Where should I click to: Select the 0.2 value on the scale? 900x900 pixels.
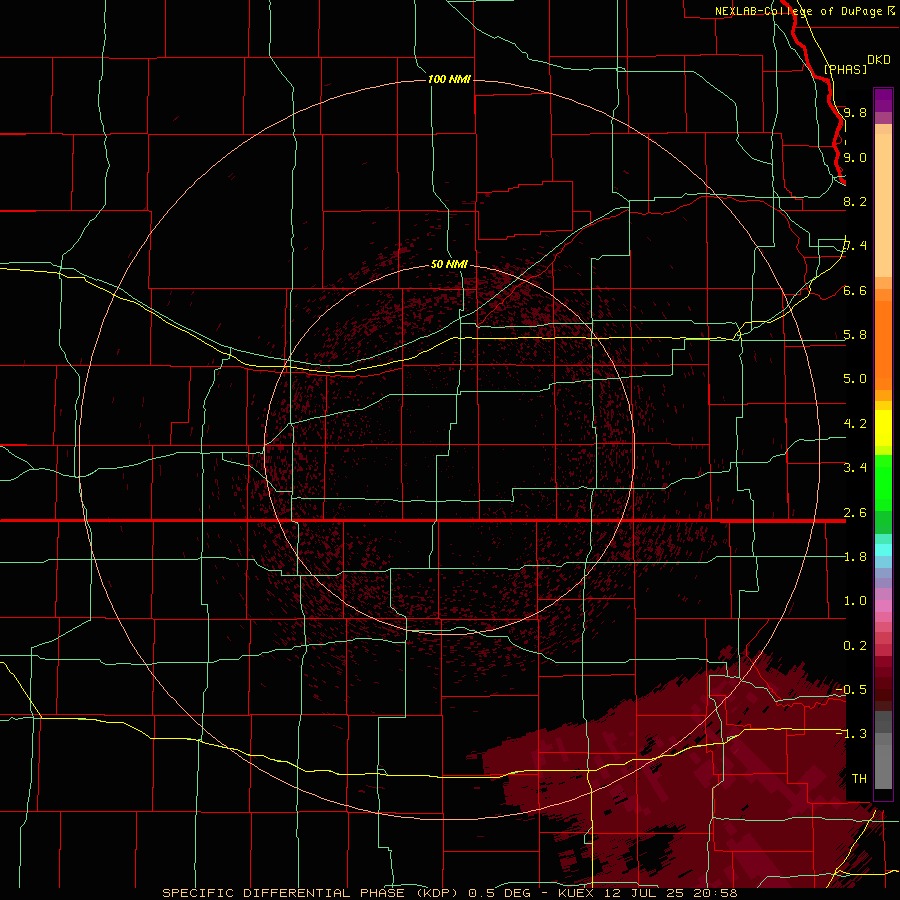[855, 645]
